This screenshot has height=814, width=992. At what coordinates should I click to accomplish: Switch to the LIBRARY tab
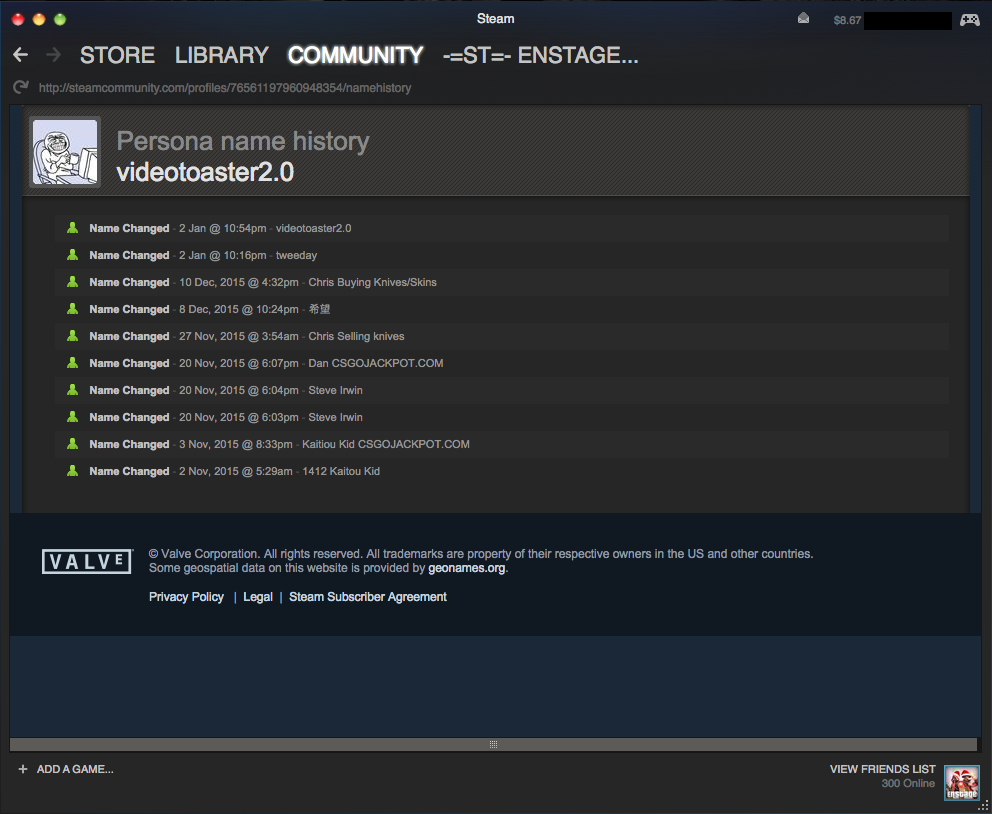tap(221, 55)
